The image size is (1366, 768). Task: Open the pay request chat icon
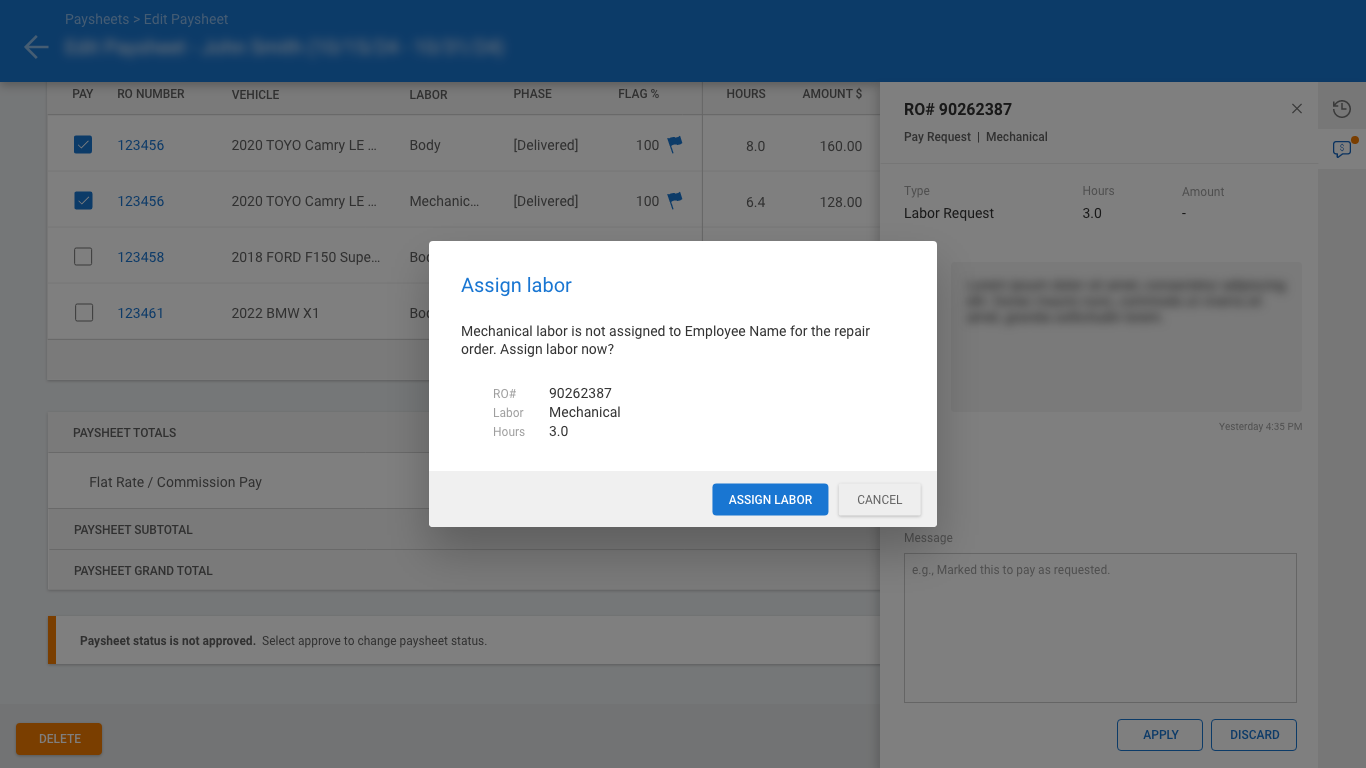1342,149
